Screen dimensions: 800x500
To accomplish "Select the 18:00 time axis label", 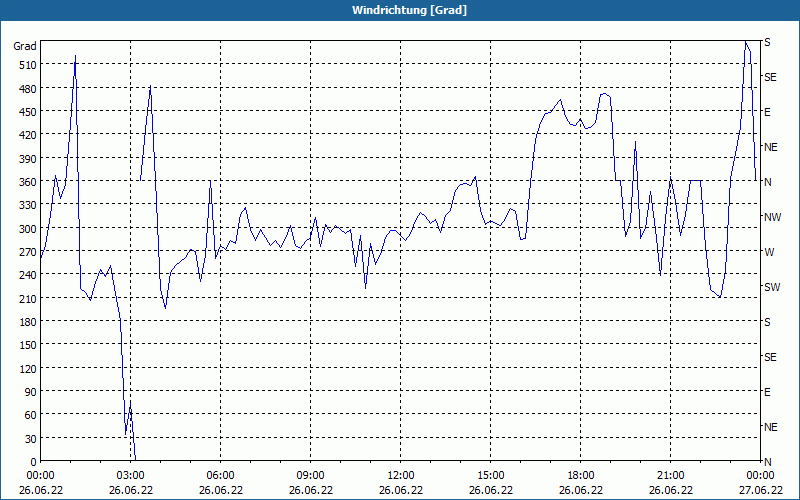I will (x=581, y=476).
